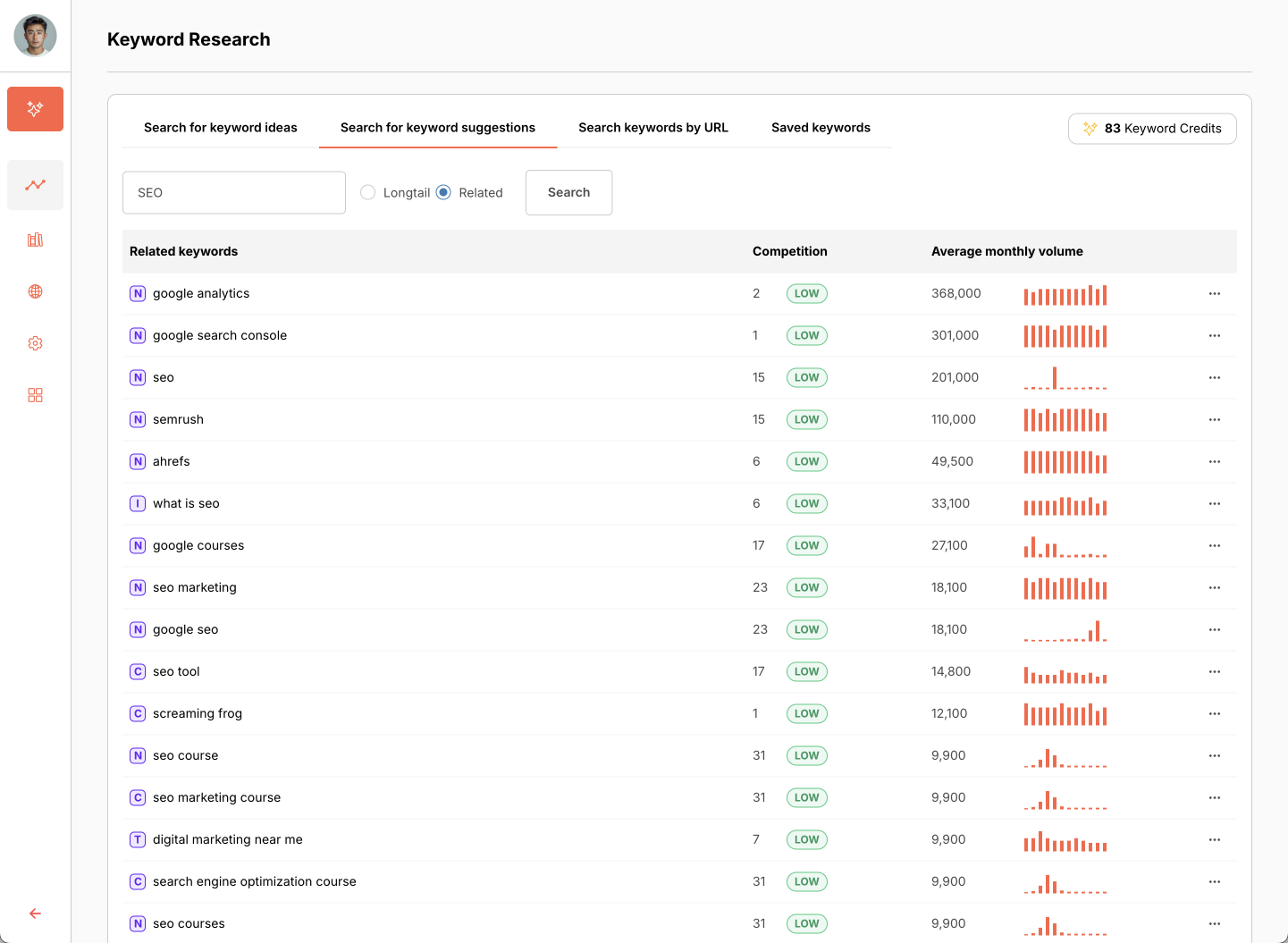Screen dimensions: 1288x943
Task: Click the SEO keyword input field
Action: click(x=234, y=192)
